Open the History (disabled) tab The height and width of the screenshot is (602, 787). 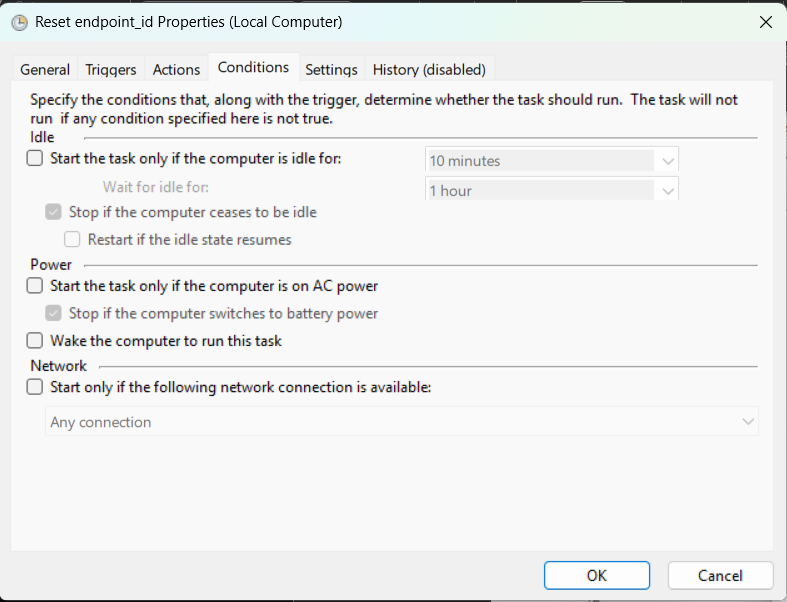[x=429, y=70]
